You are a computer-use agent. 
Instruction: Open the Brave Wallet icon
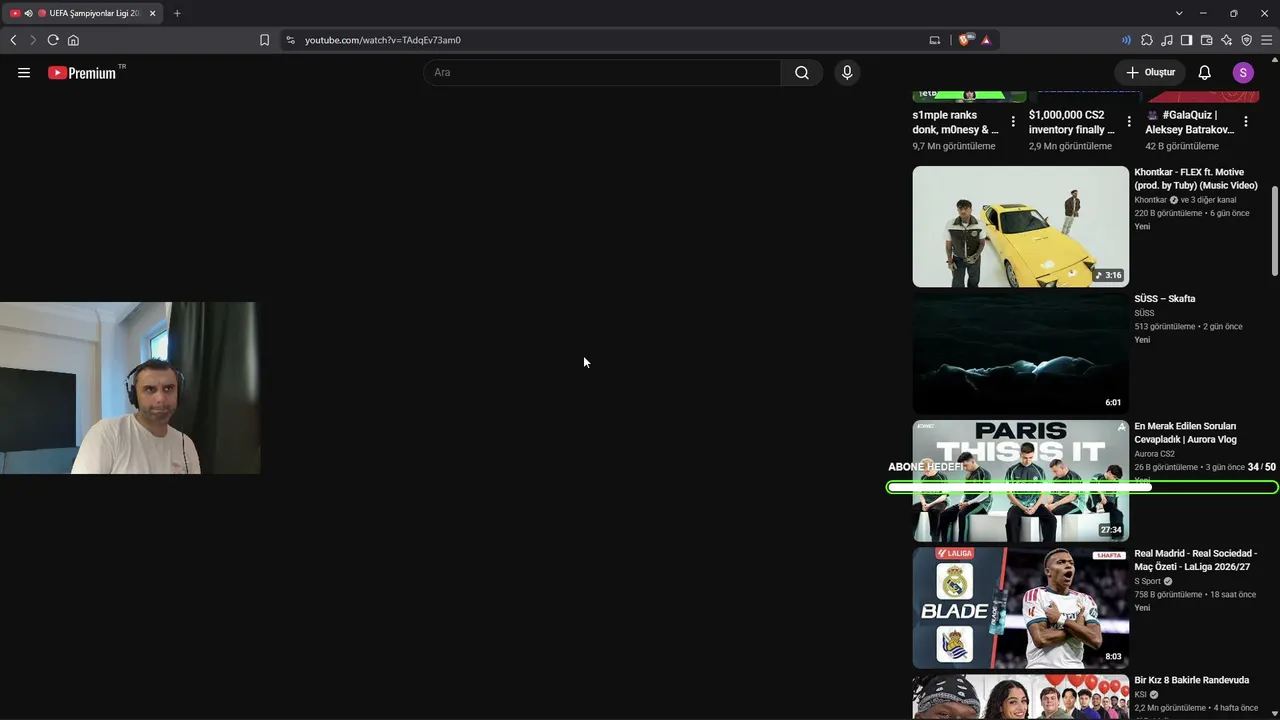(1206, 40)
